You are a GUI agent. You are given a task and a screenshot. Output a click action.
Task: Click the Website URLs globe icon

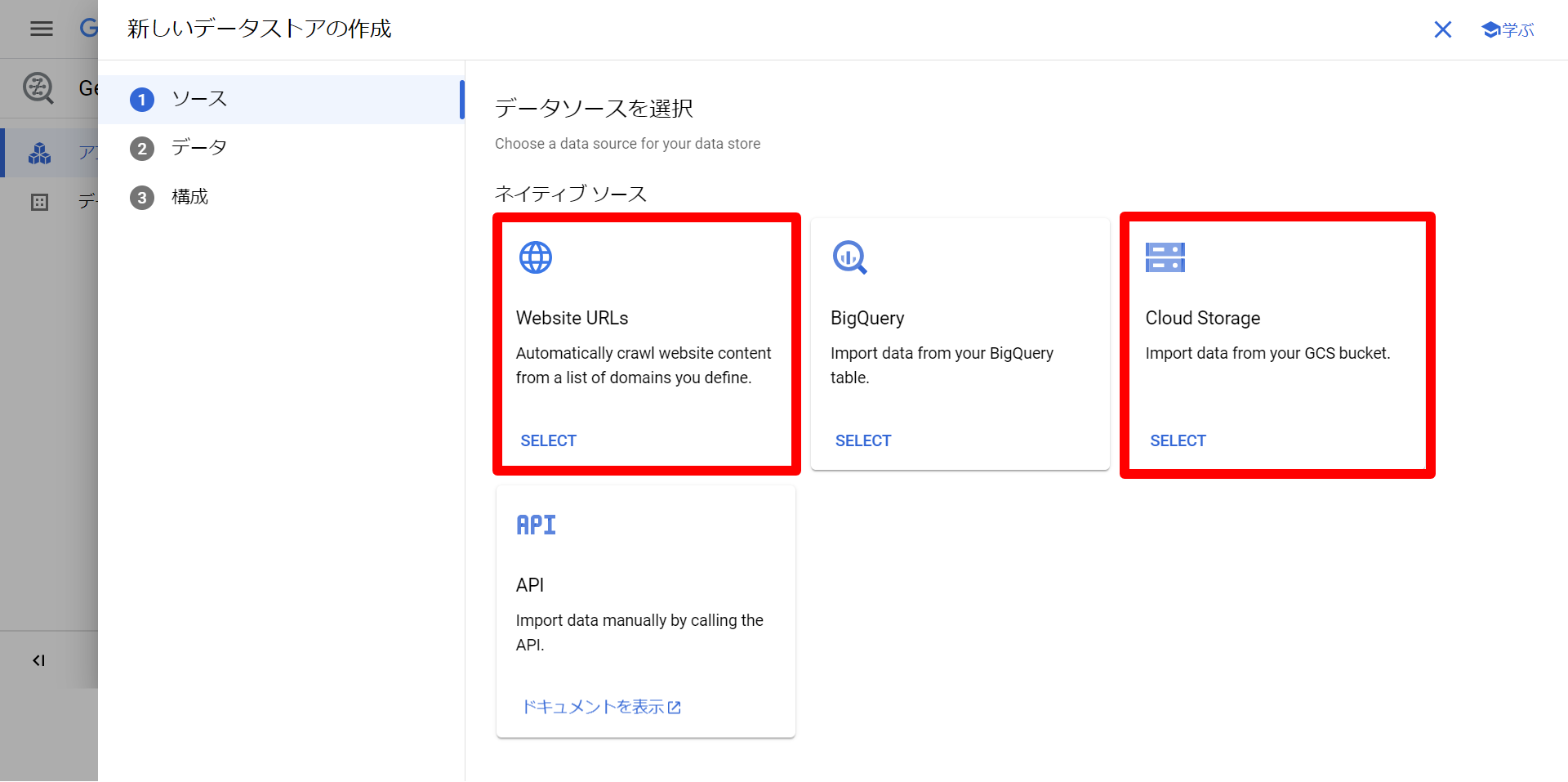click(536, 257)
